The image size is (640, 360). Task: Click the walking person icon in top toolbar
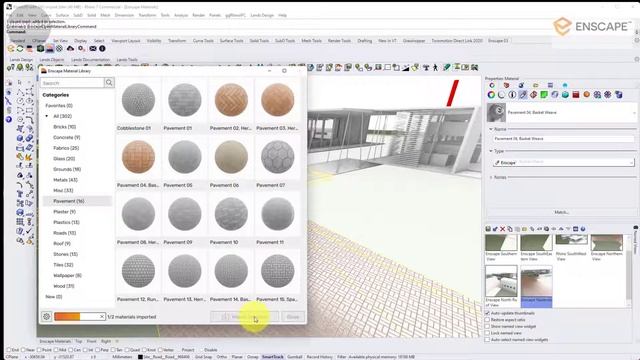pos(436,67)
